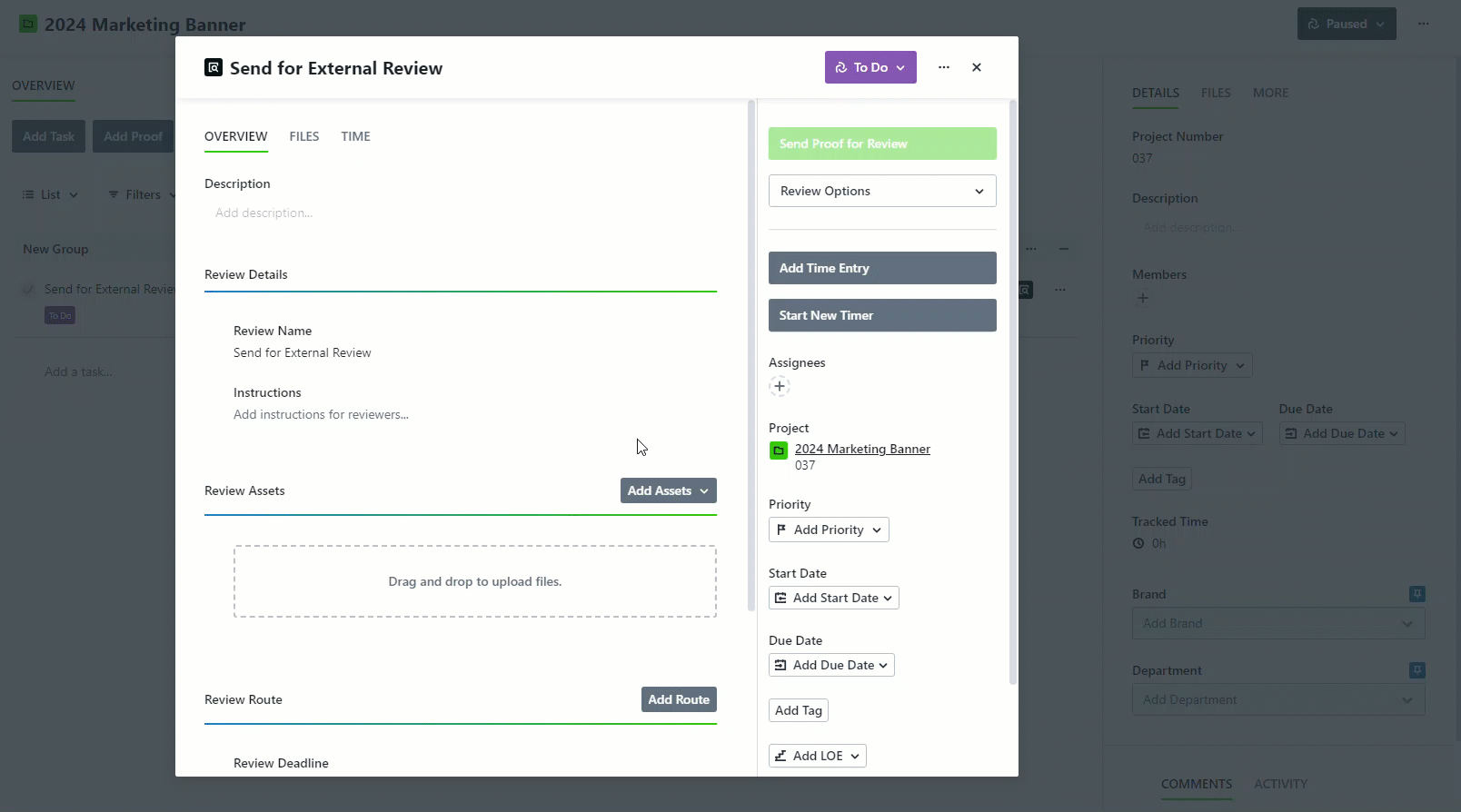Click the modal's left pane scrollbar
The image size is (1461, 812).
(750, 355)
